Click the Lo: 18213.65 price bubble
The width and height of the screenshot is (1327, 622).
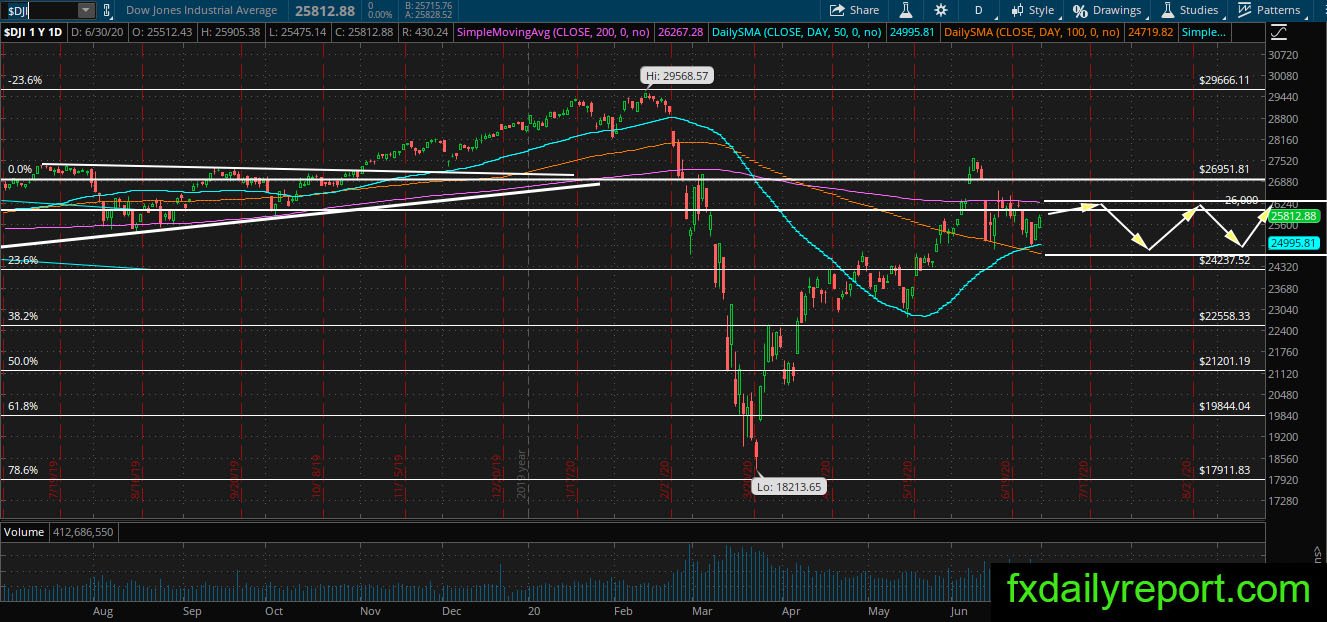[789, 487]
